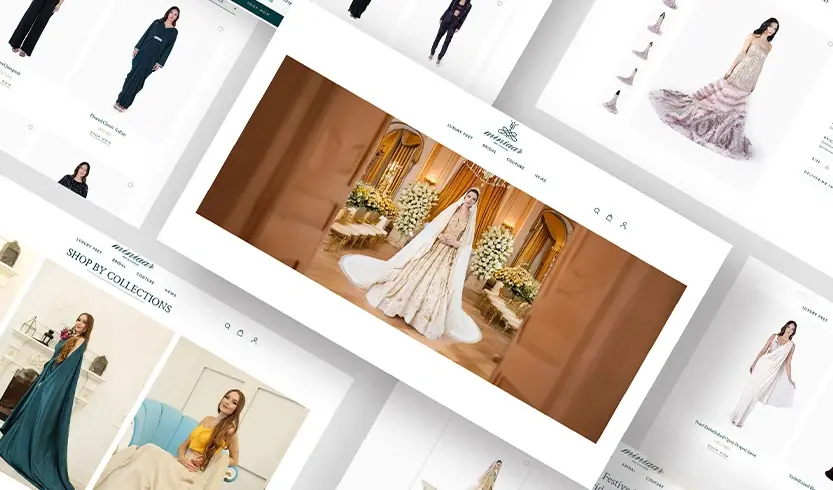Open the account icon in the bridal banner page header

624,225
